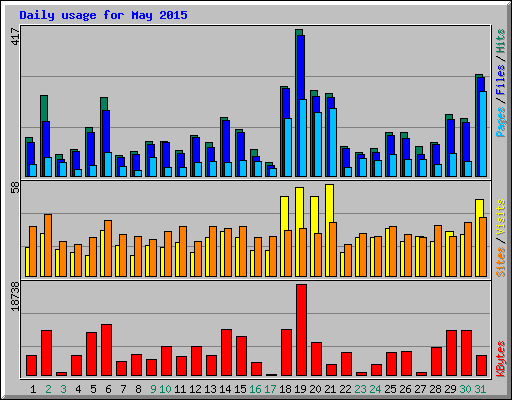This screenshot has height=400, width=512.
Task: Click the Pages legend label
Action: tap(501, 122)
